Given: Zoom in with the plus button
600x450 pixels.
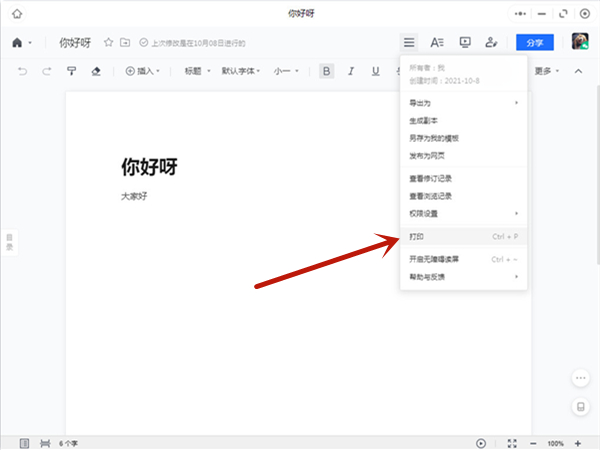Looking at the screenshot, I should pyautogui.click(x=578, y=443).
